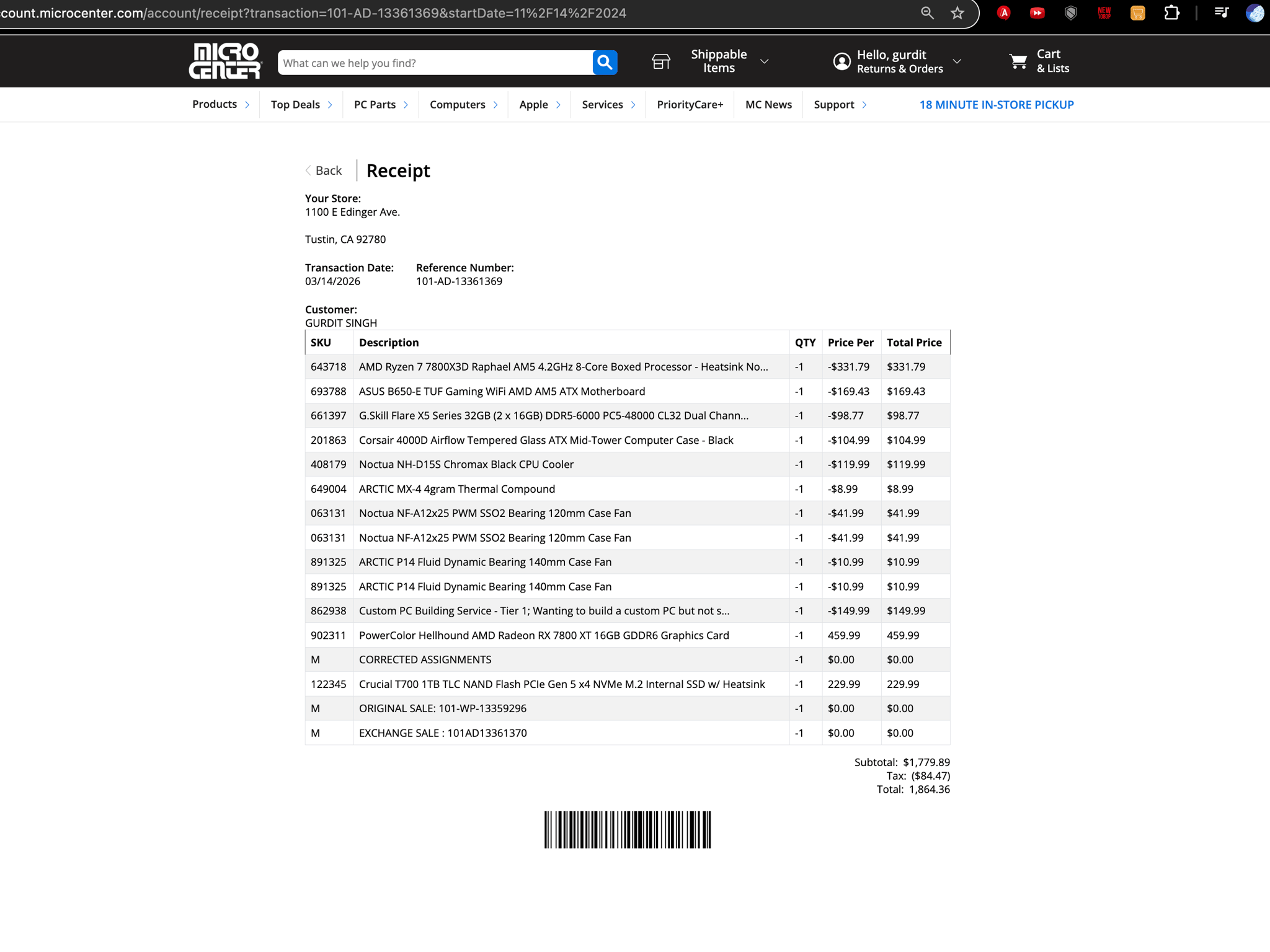
Task: Select the G.Skill Flare X5 Series description
Action: [x=554, y=416]
